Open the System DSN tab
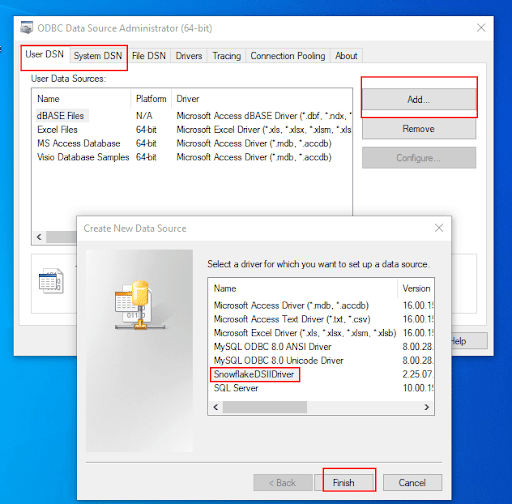Screen dimensions: 512x504 point(98,56)
